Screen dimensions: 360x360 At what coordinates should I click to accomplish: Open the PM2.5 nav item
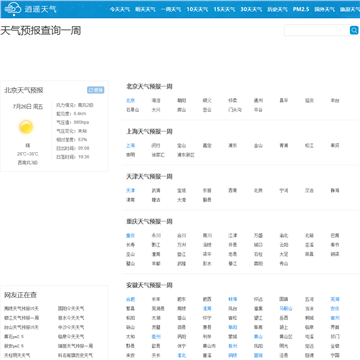(301, 9)
